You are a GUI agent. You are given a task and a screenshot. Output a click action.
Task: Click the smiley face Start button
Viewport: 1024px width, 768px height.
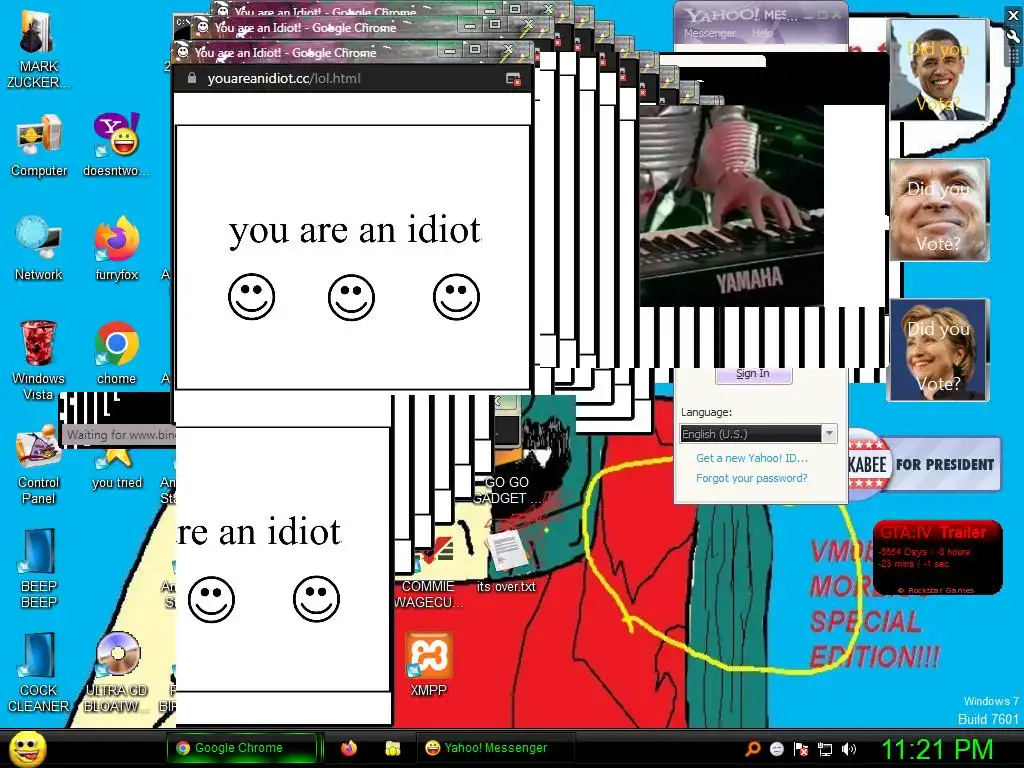27,748
